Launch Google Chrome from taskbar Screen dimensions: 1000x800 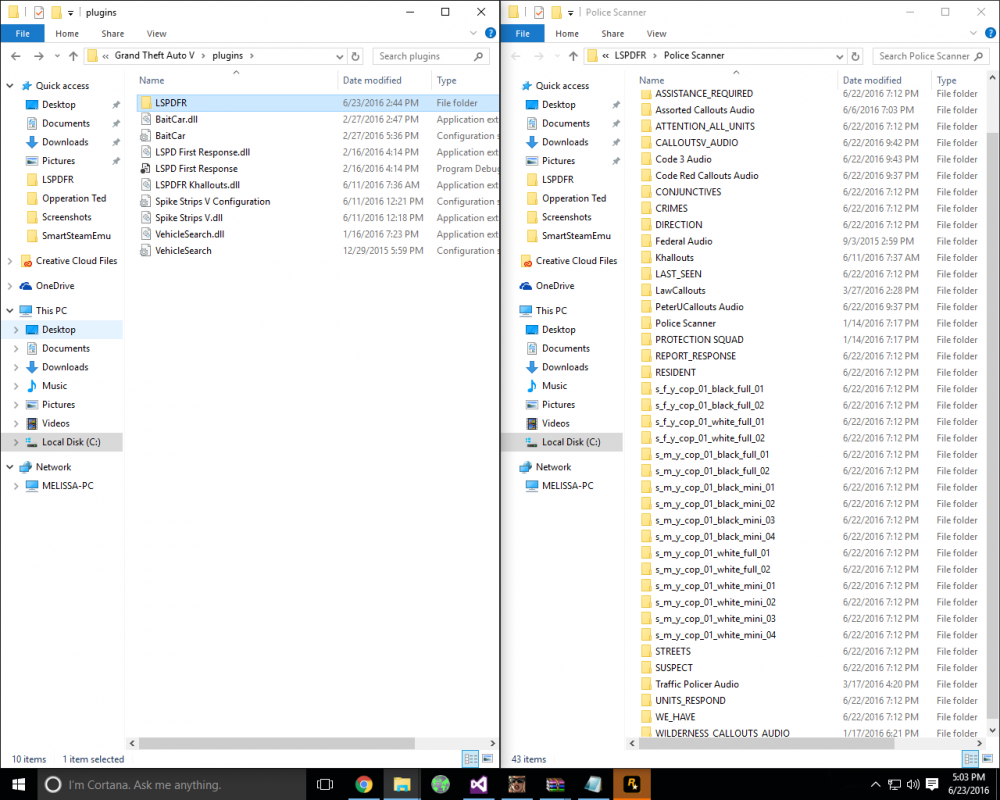(364, 784)
